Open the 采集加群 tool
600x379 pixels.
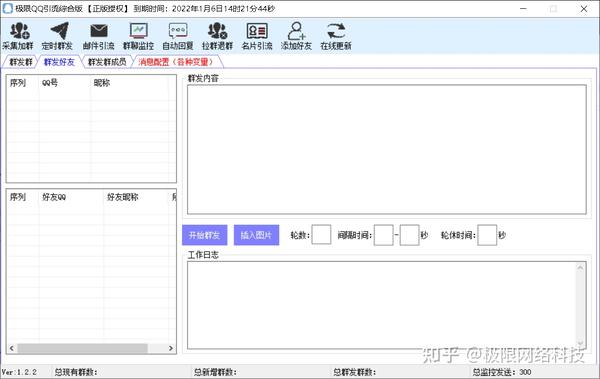[18, 36]
